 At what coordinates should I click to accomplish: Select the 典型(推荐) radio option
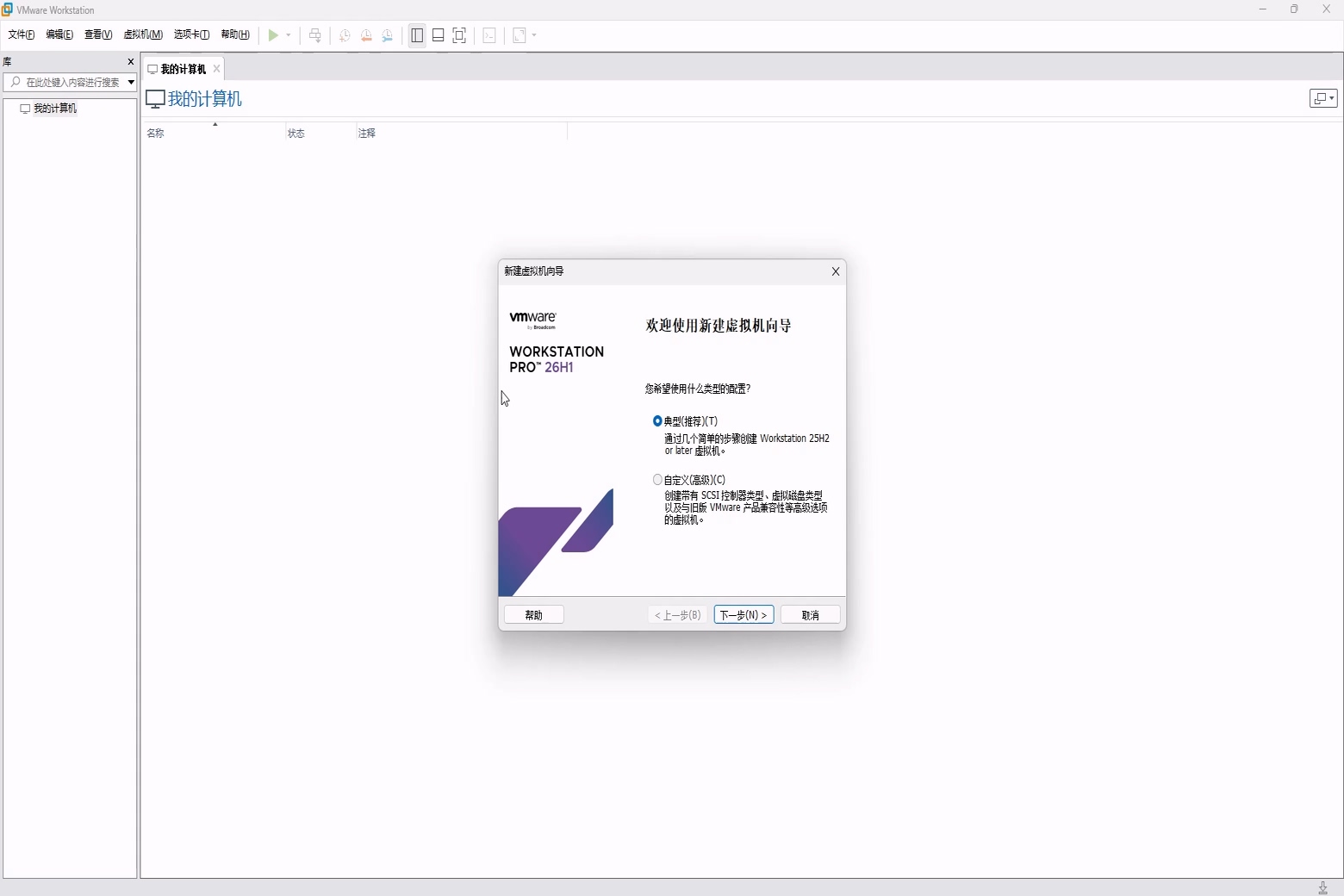pyautogui.click(x=657, y=421)
